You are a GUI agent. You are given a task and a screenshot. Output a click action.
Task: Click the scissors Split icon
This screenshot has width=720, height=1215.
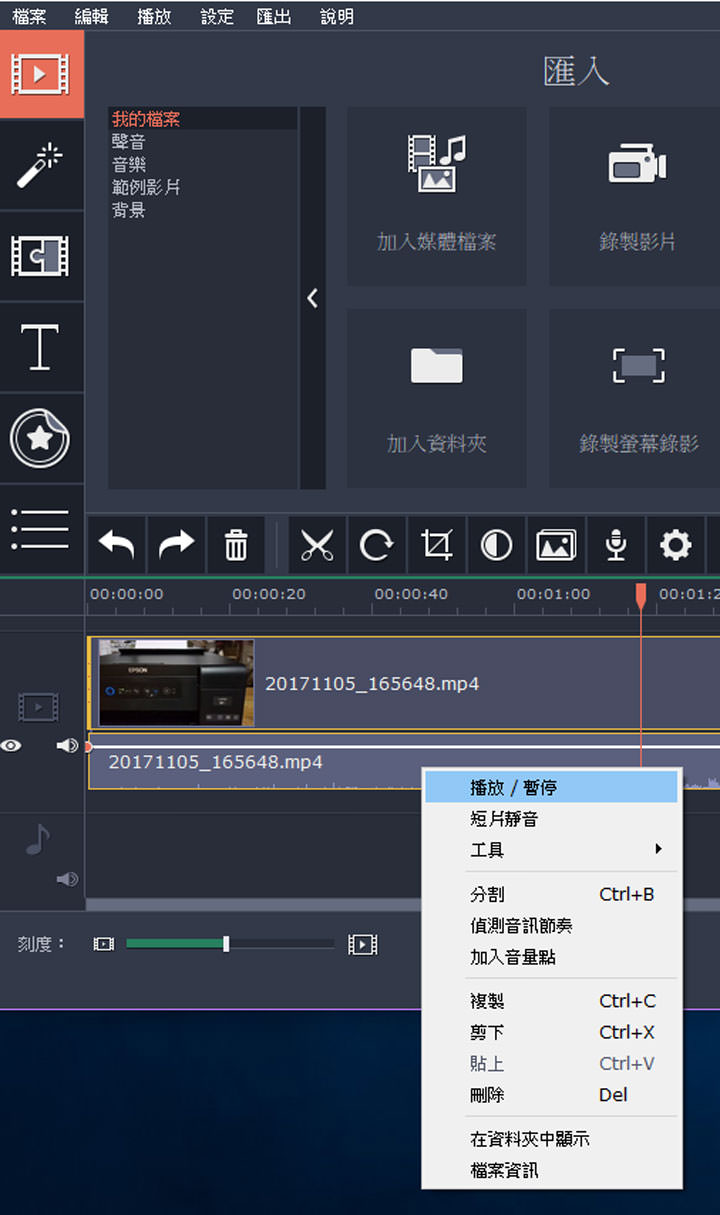pos(317,545)
